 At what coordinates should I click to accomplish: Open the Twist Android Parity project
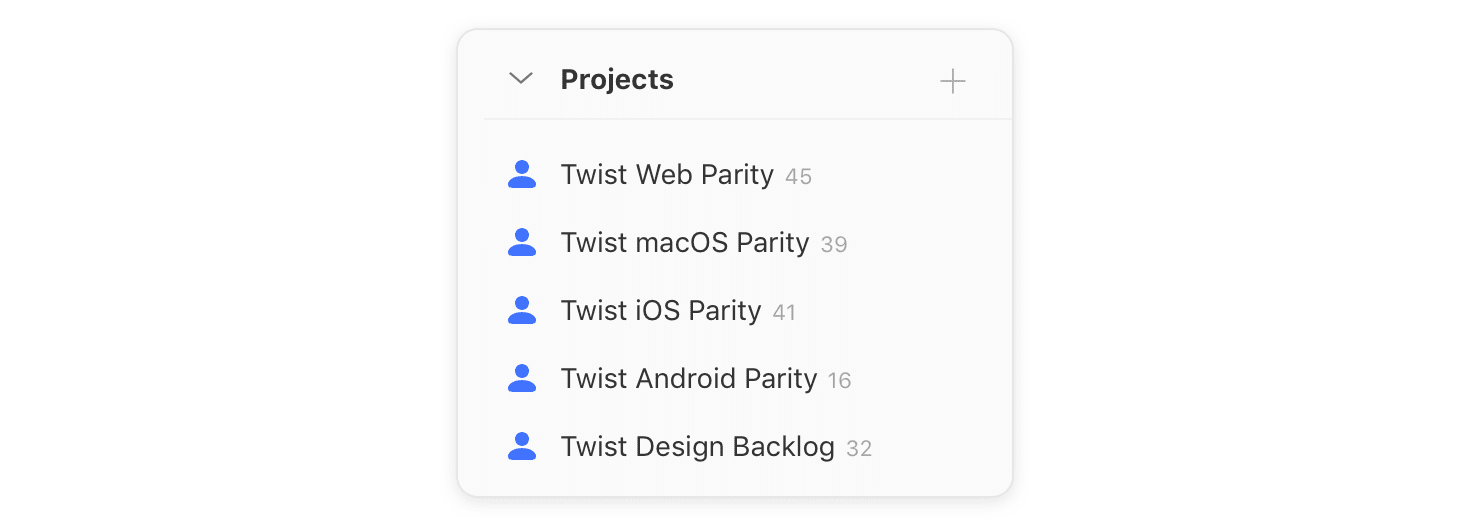[689, 379]
